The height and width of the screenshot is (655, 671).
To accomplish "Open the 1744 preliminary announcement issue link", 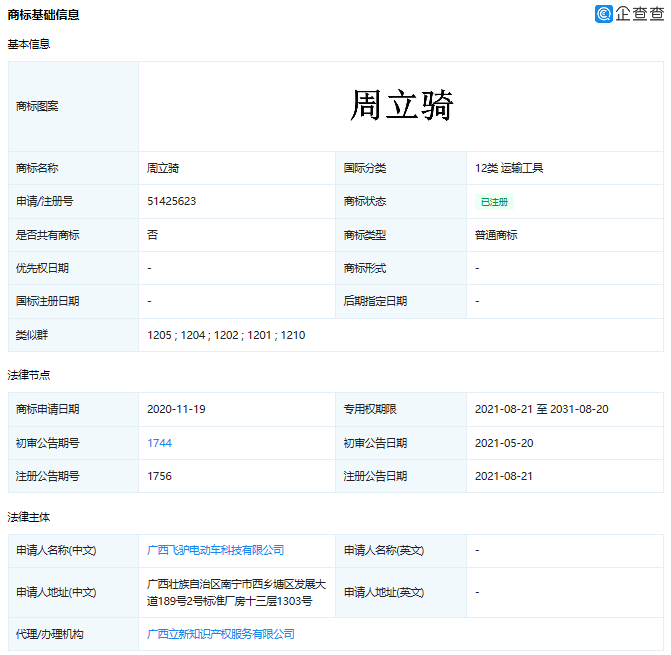I will [x=159, y=443].
